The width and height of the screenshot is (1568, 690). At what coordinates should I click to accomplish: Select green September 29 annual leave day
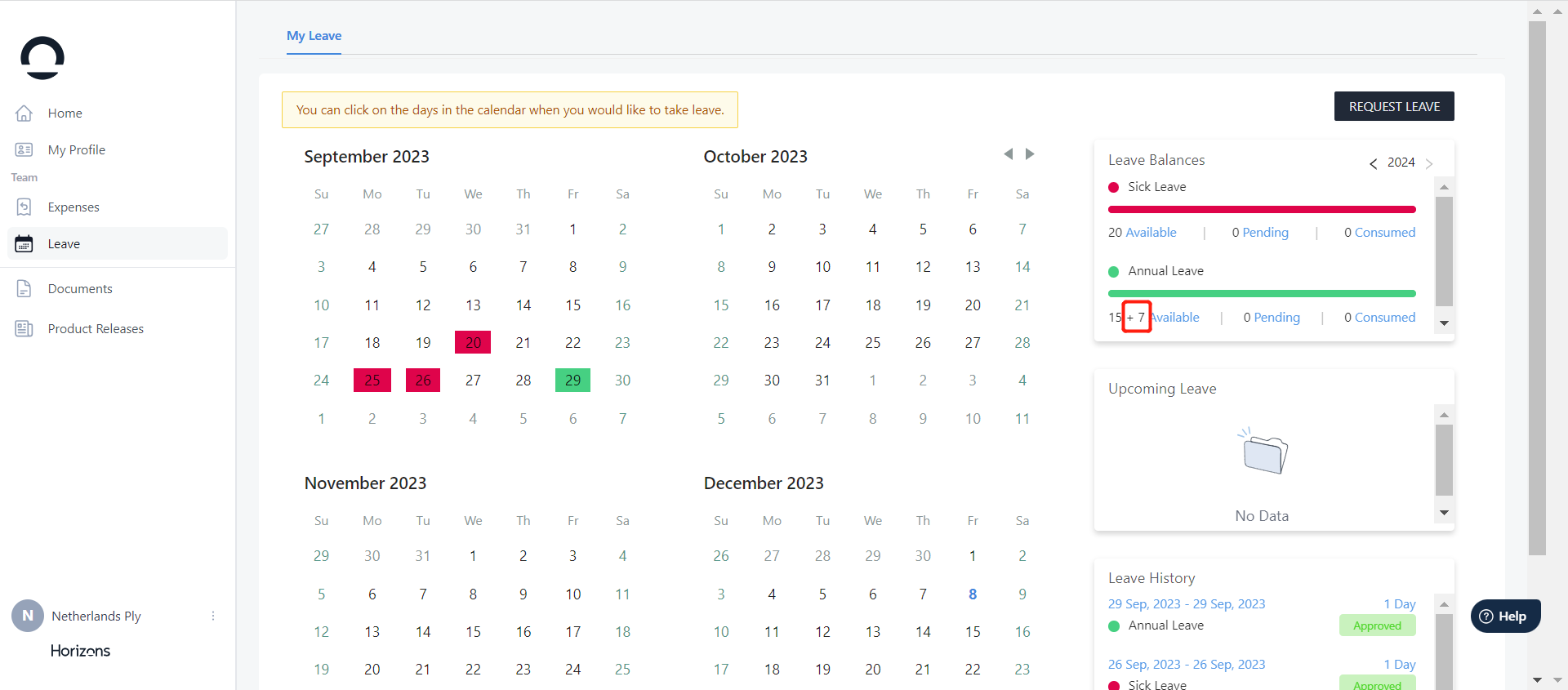click(572, 380)
